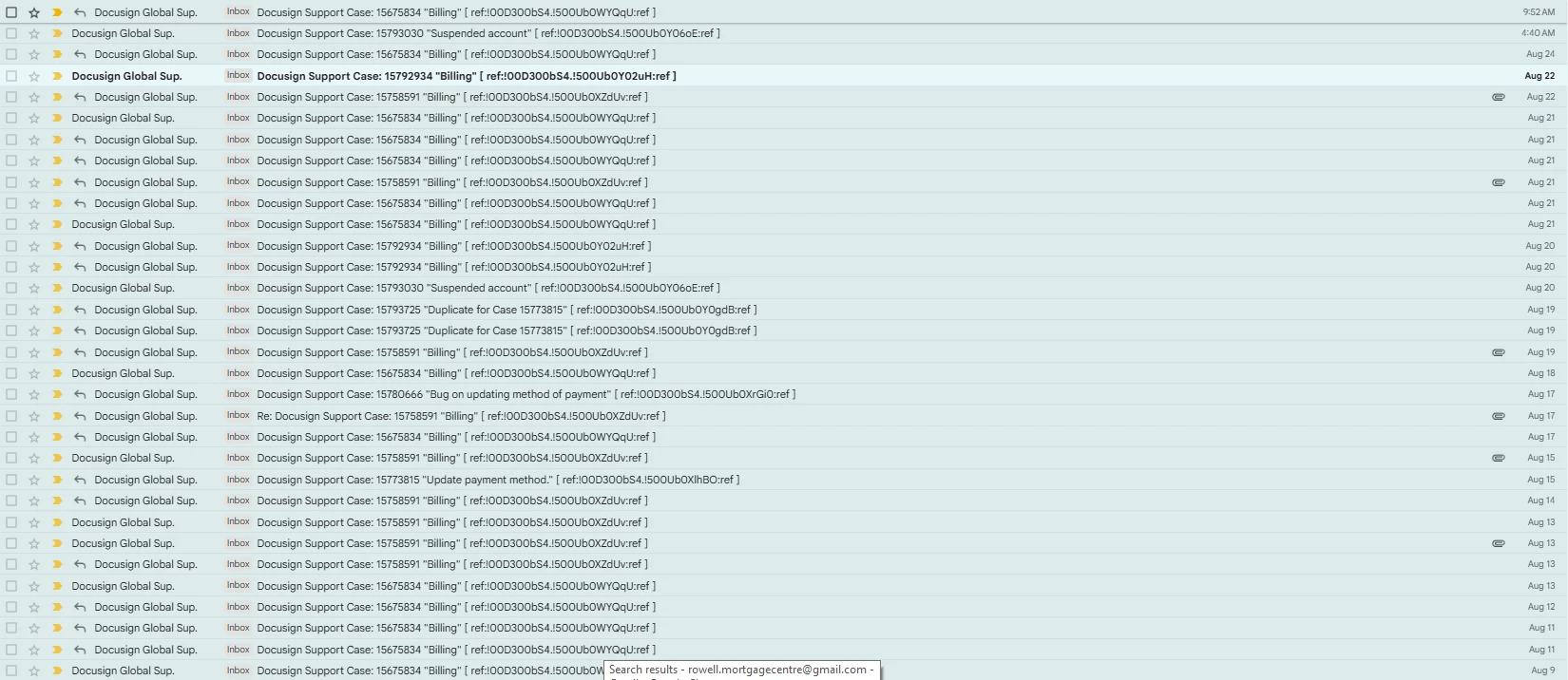Screen dimensions: 1568x680
Task: Star the Aug 14 Case 15758591 email
Action: [x=34, y=501]
